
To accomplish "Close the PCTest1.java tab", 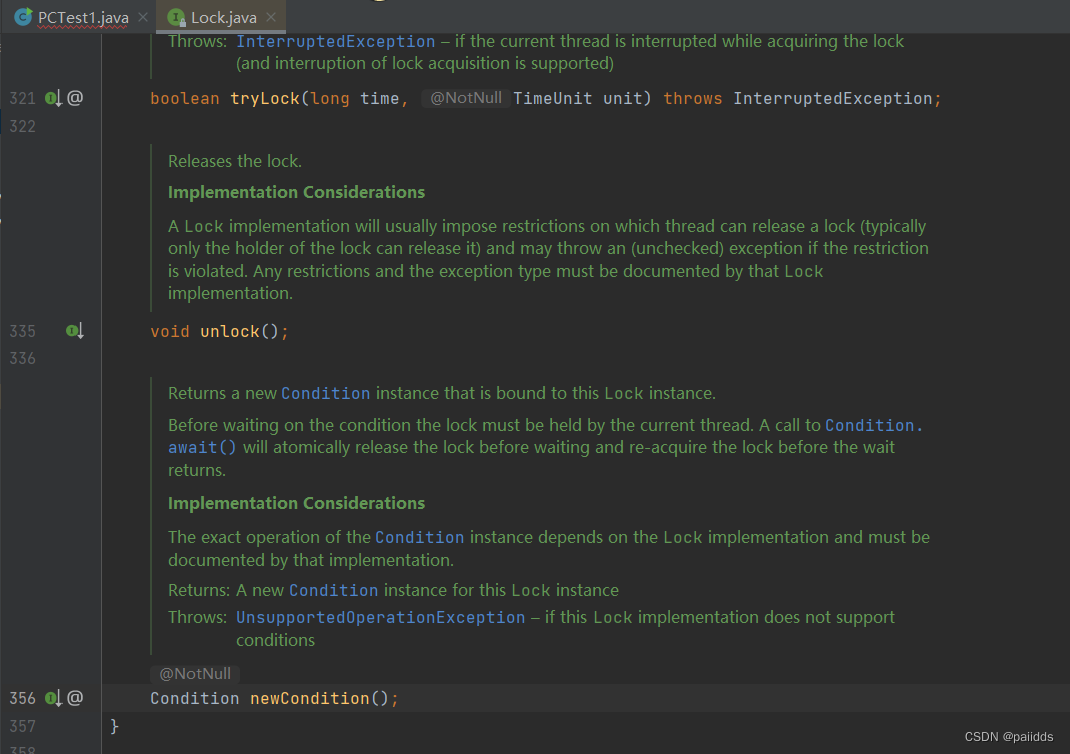I will (142, 17).
